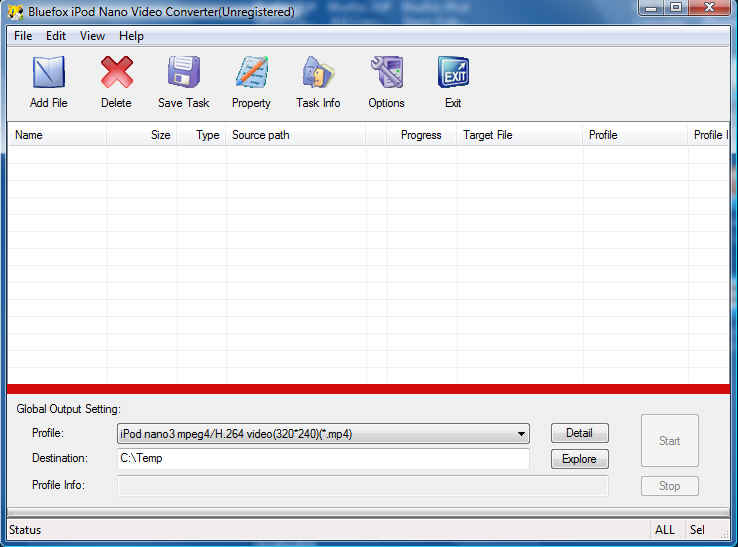Click the Source path column header
This screenshot has width=738, height=547.
pyautogui.click(x=297, y=135)
